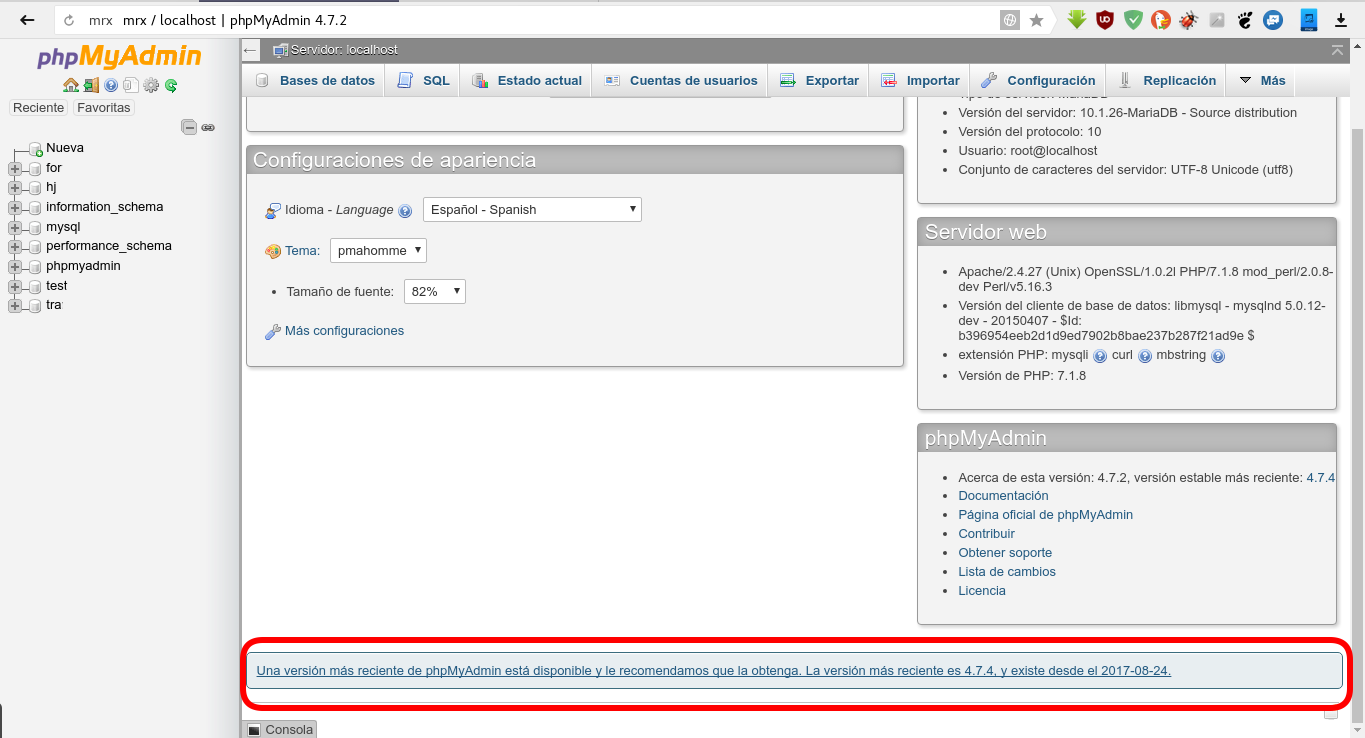1365x738 pixels.
Task: Expand the 'for' database tree node
Action: pos(15,168)
